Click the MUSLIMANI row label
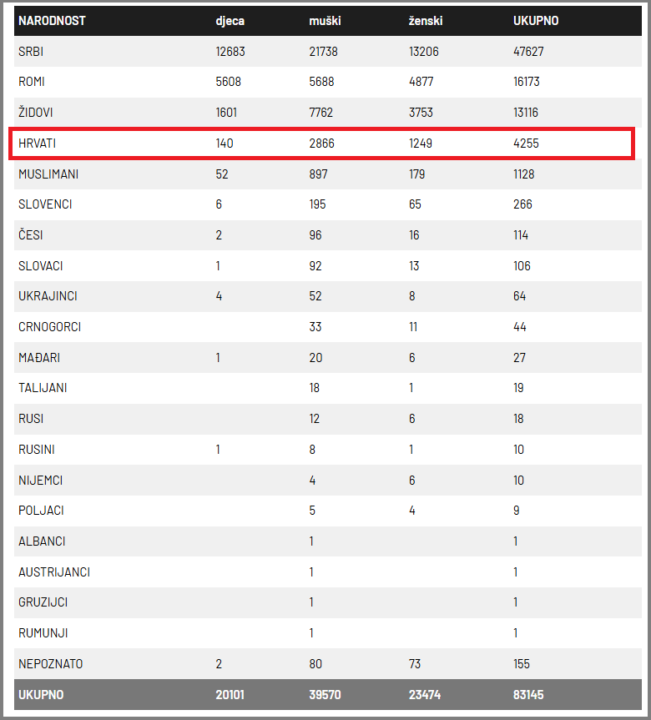Viewport: 651px width, 720px height. [x=48, y=174]
